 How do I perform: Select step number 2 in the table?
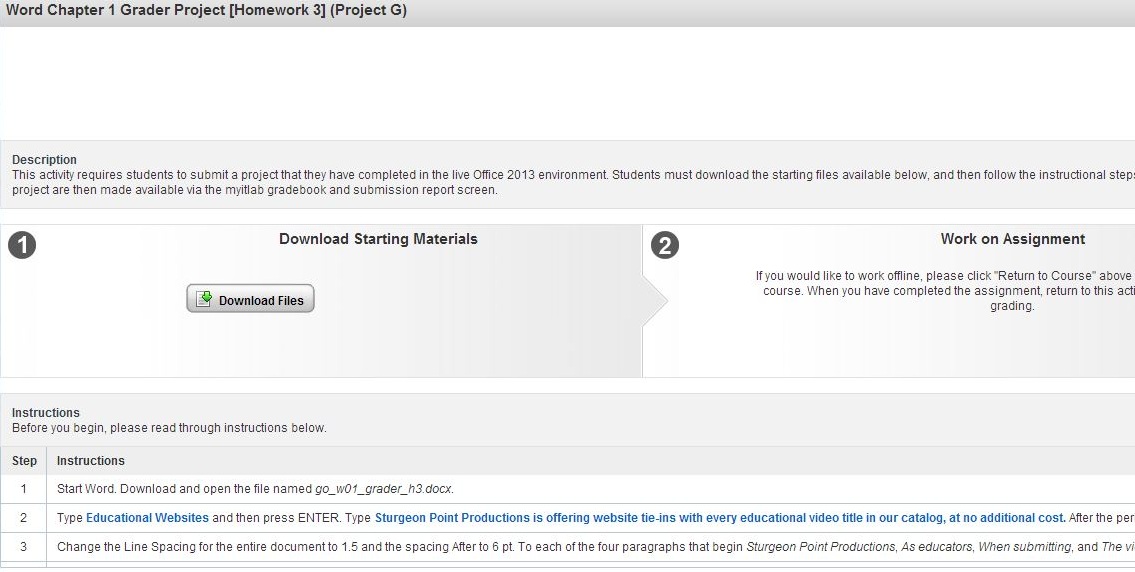tap(24, 518)
